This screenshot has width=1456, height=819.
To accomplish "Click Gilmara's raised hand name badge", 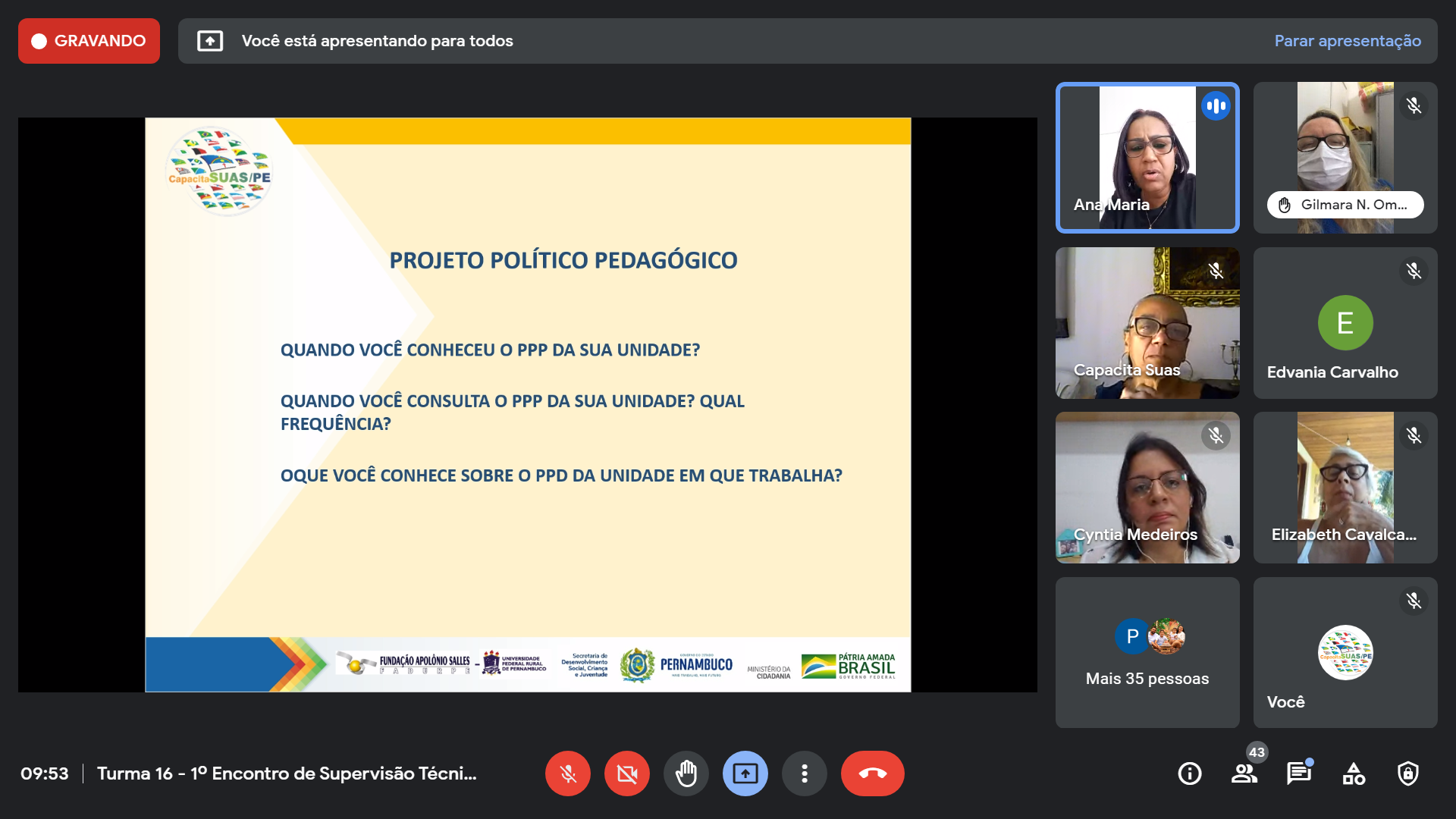I will pyautogui.click(x=1345, y=205).
